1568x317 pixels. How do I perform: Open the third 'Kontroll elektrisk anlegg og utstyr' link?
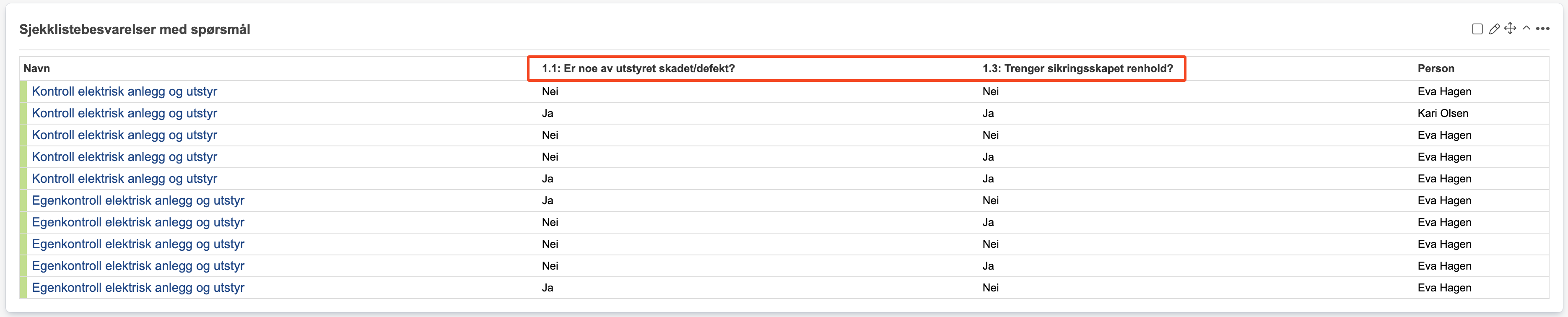(x=124, y=135)
